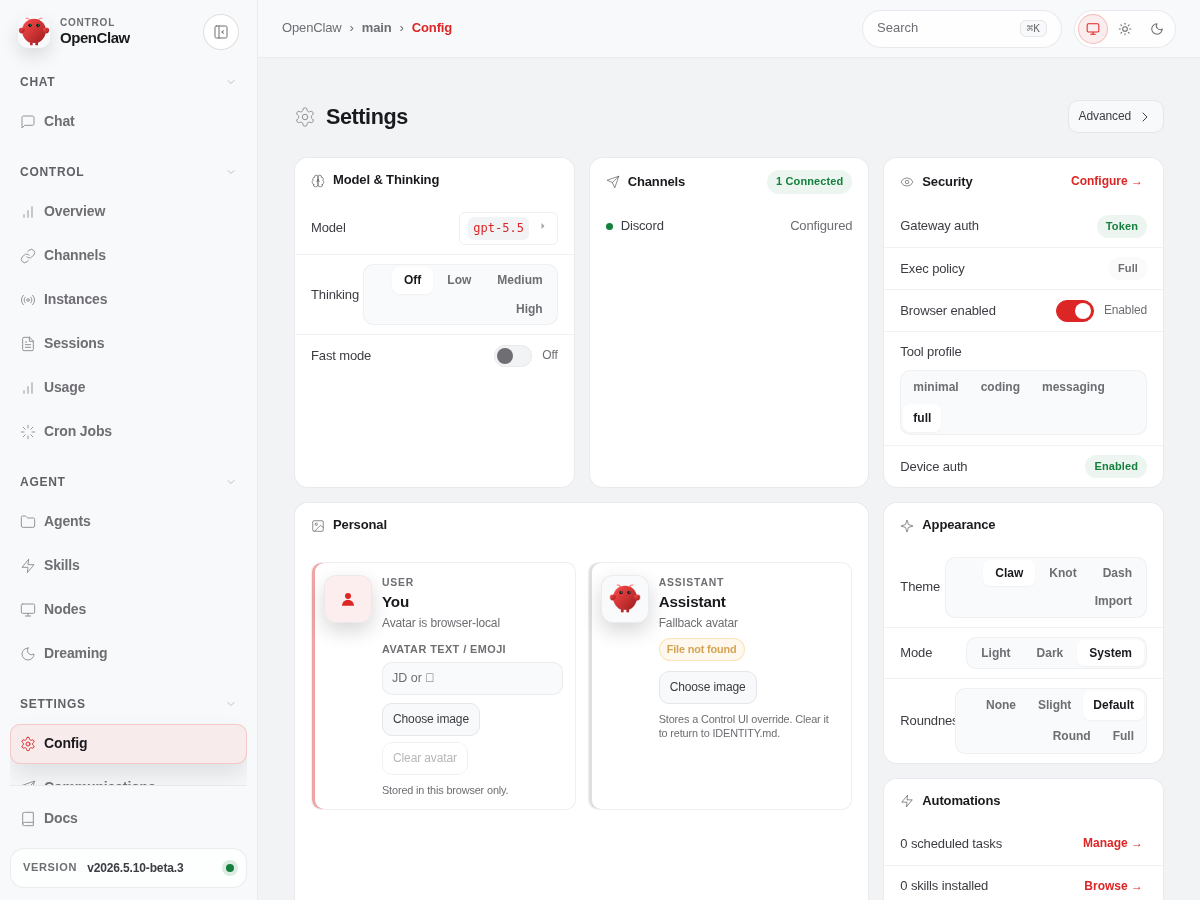Click the Nodes monitor icon
Image resolution: width=1200 pixels, height=900 pixels.
[28, 610]
